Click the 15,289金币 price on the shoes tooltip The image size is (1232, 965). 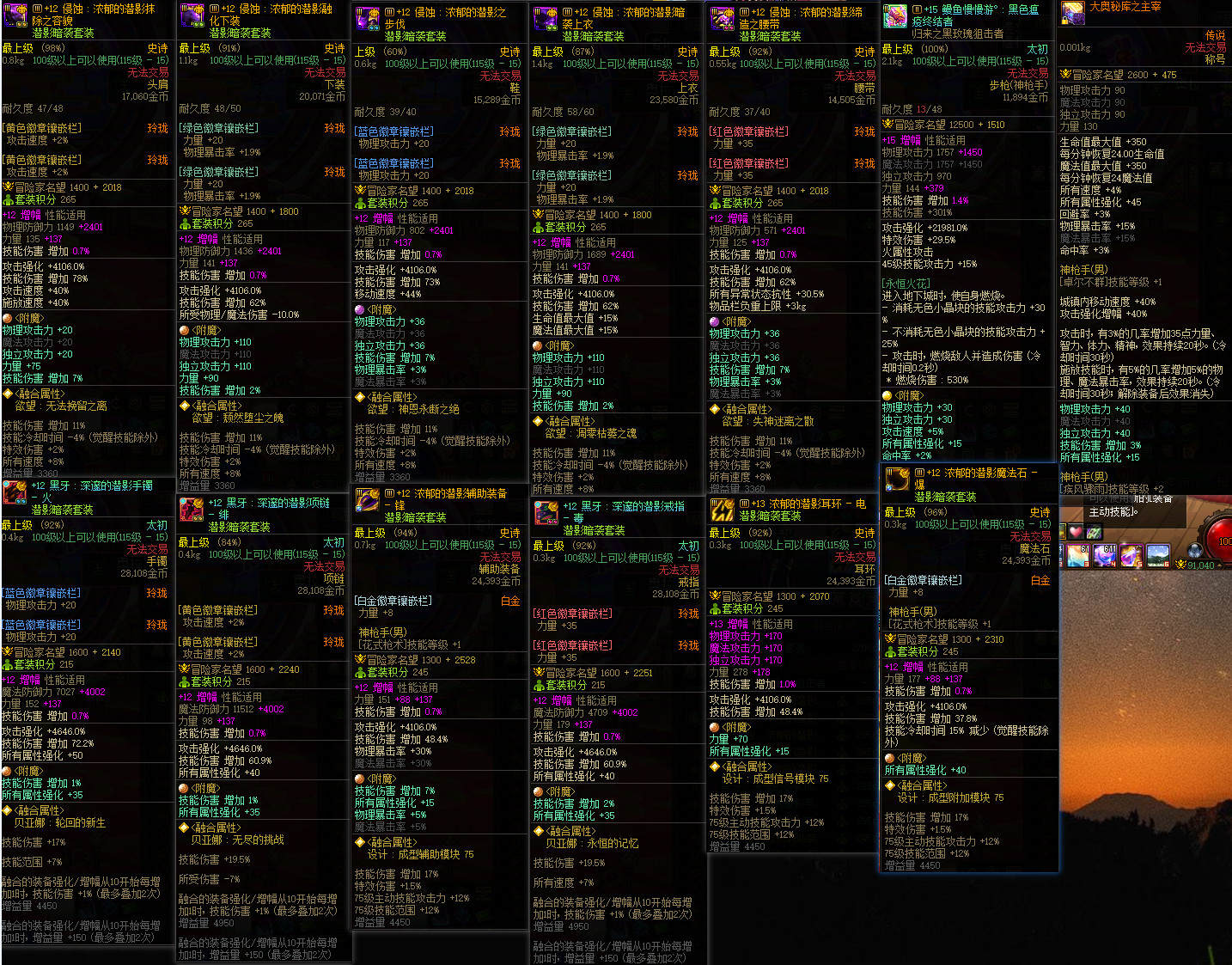[x=497, y=101]
